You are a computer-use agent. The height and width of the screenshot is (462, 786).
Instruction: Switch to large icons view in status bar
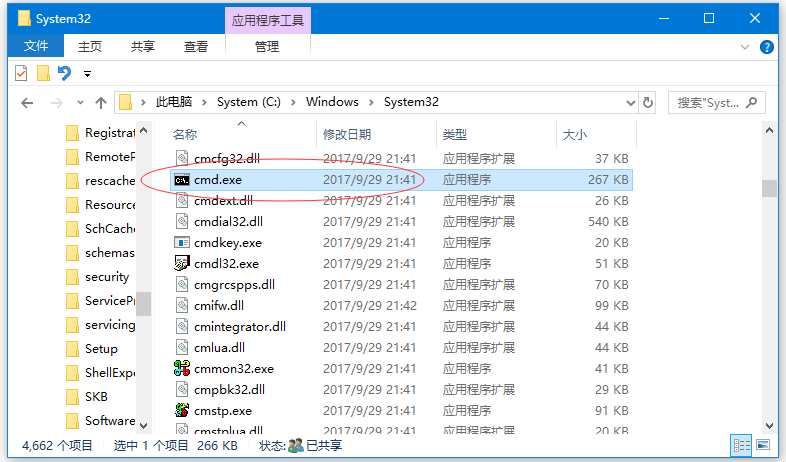(763, 445)
